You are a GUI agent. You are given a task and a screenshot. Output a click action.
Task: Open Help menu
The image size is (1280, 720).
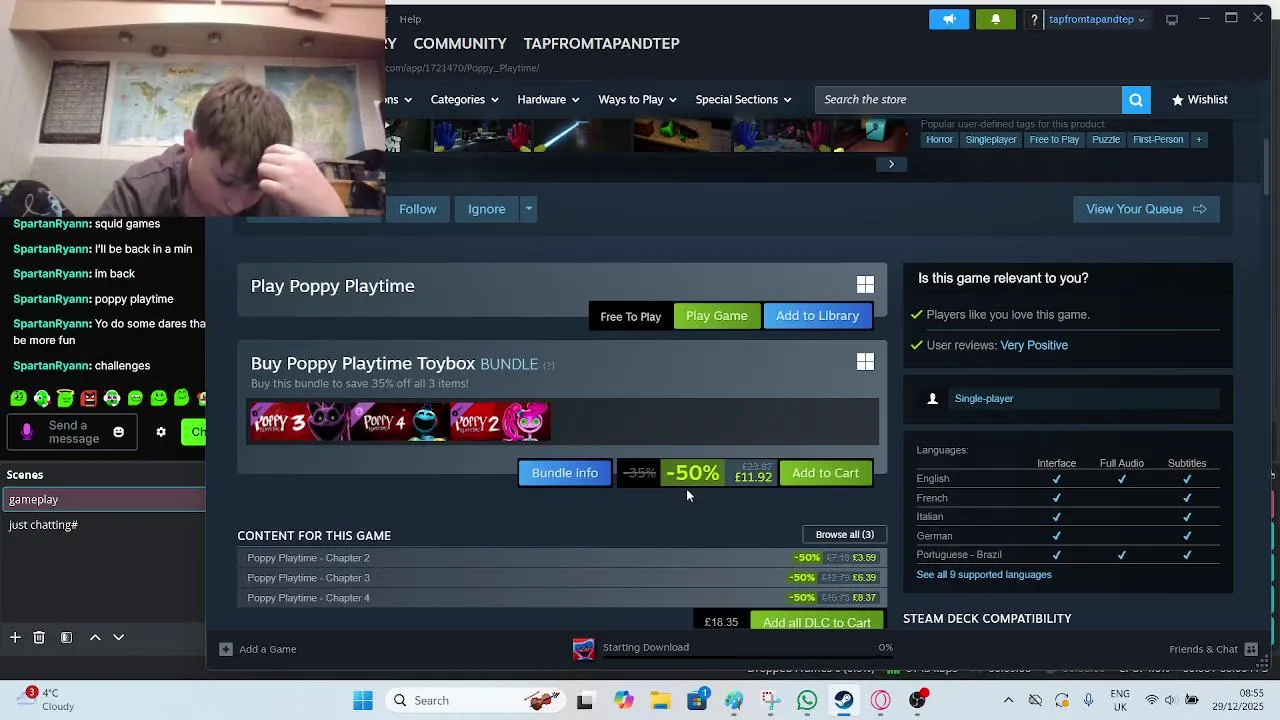point(410,19)
